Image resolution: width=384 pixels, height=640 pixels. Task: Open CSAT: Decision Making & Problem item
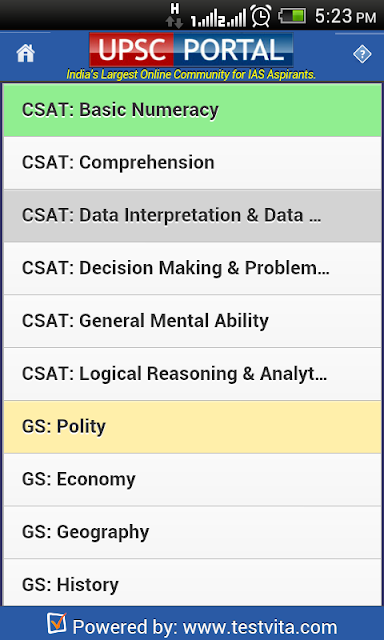(192, 268)
